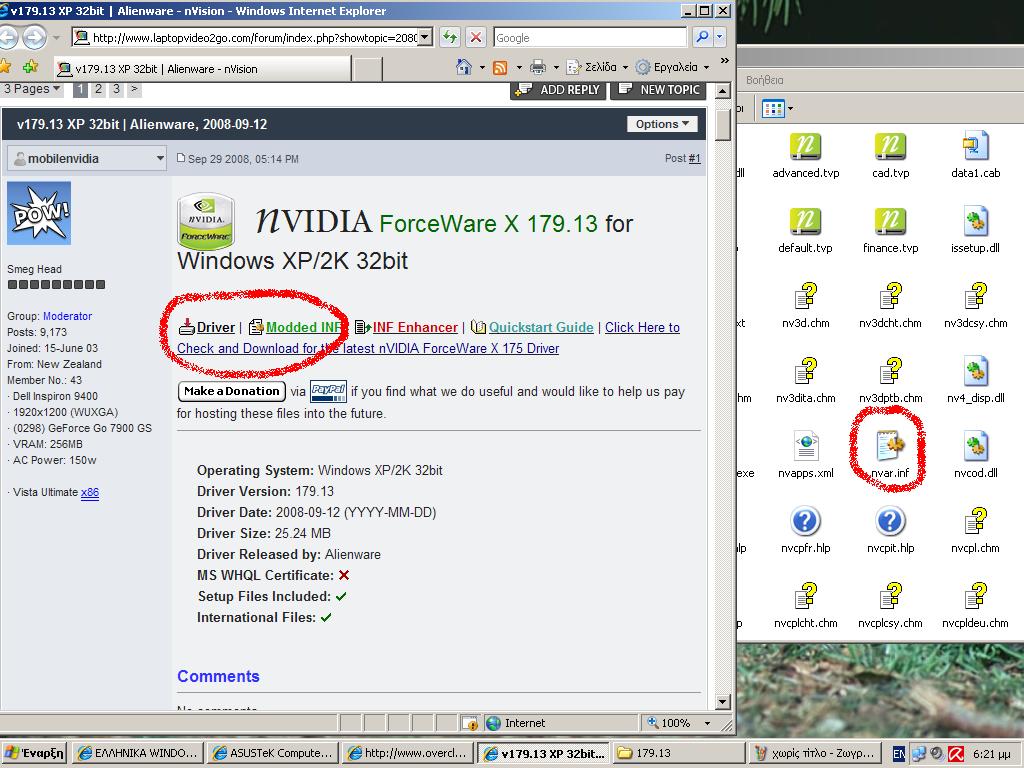The width and height of the screenshot is (1024, 768).
Task: Go forward with the IE Forward arrow
Action: click(x=35, y=37)
